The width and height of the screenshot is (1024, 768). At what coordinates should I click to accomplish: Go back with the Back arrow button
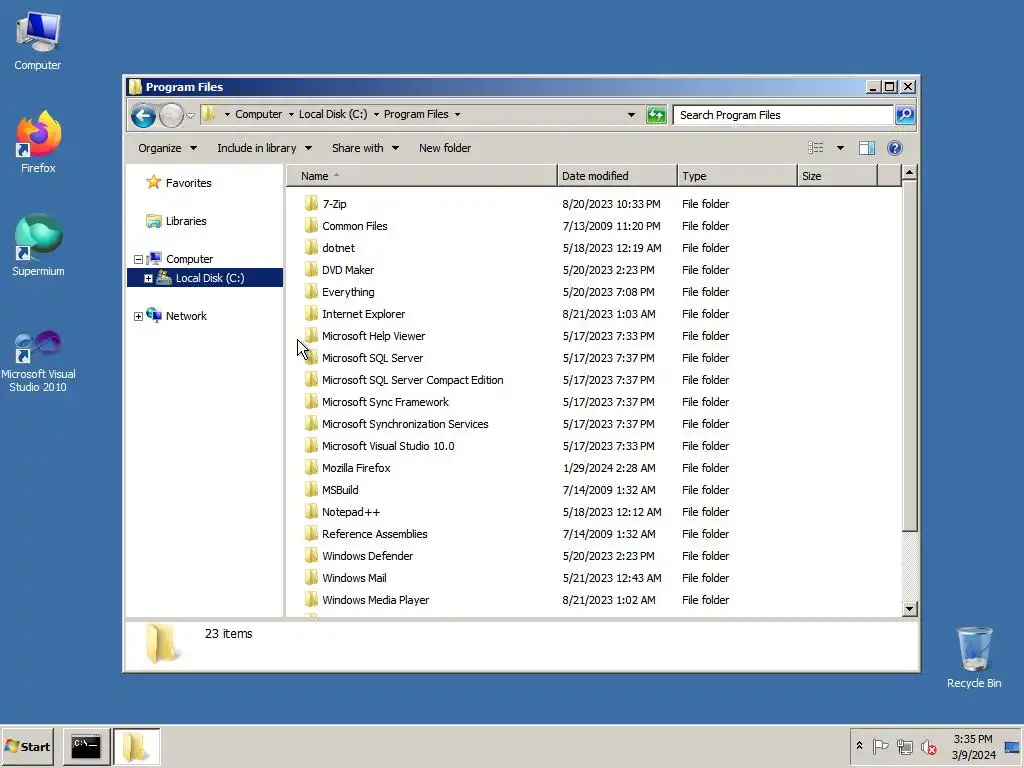point(142,116)
